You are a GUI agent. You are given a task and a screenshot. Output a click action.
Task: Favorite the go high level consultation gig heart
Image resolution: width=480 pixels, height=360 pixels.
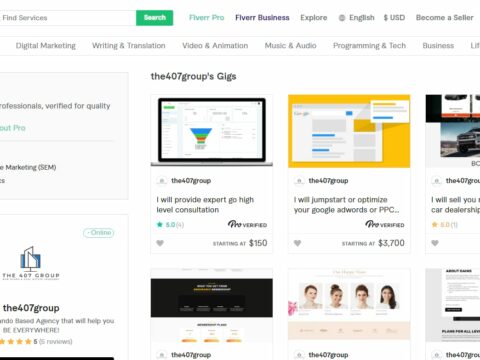pyautogui.click(x=160, y=243)
